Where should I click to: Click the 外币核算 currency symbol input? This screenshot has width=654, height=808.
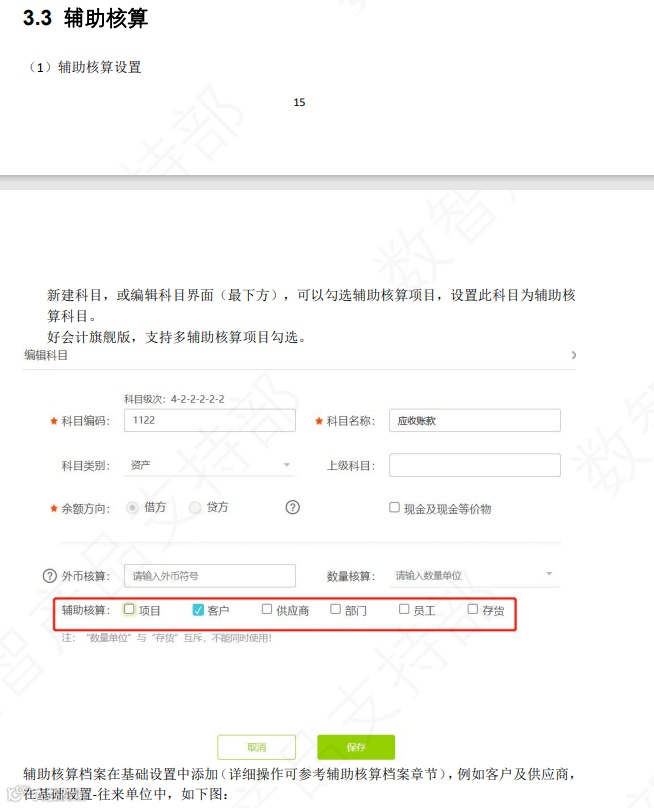pos(210,576)
